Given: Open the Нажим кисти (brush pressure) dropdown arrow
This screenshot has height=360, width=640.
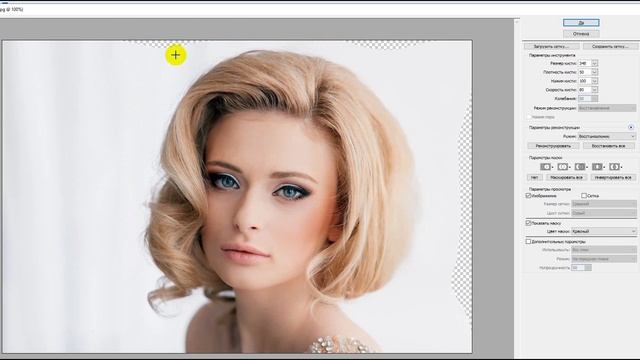Looking at the screenshot, I should (594, 81).
